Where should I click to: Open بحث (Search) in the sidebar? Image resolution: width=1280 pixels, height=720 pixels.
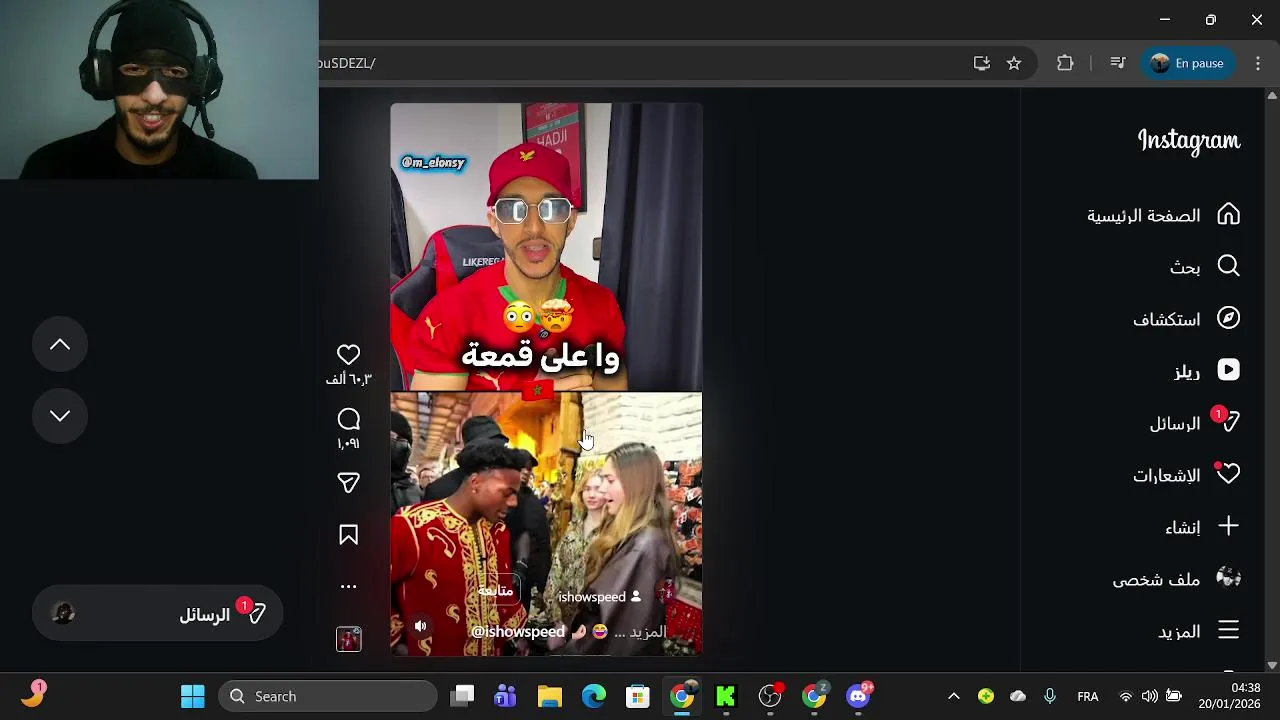1205,266
